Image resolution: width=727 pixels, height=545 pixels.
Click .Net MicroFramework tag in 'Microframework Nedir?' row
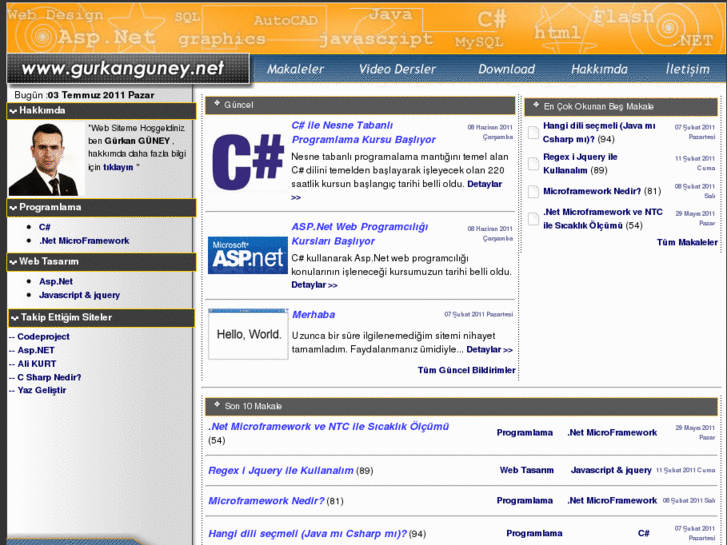612,501
